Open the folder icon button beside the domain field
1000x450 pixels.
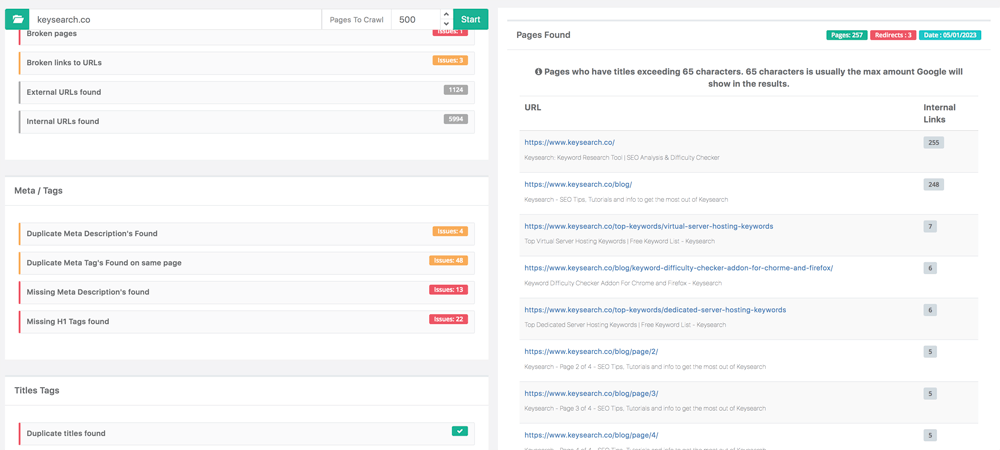tap(17, 19)
